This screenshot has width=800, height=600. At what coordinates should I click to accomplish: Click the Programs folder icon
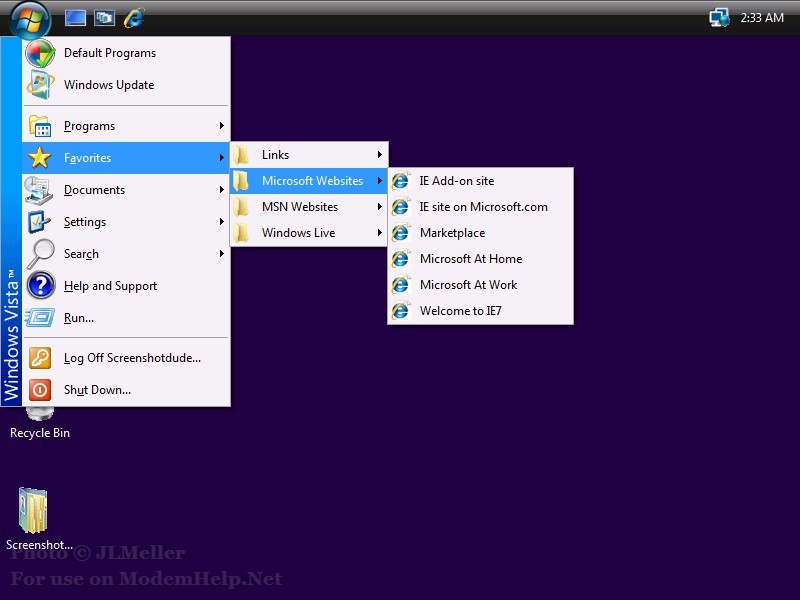click(x=40, y=126)
